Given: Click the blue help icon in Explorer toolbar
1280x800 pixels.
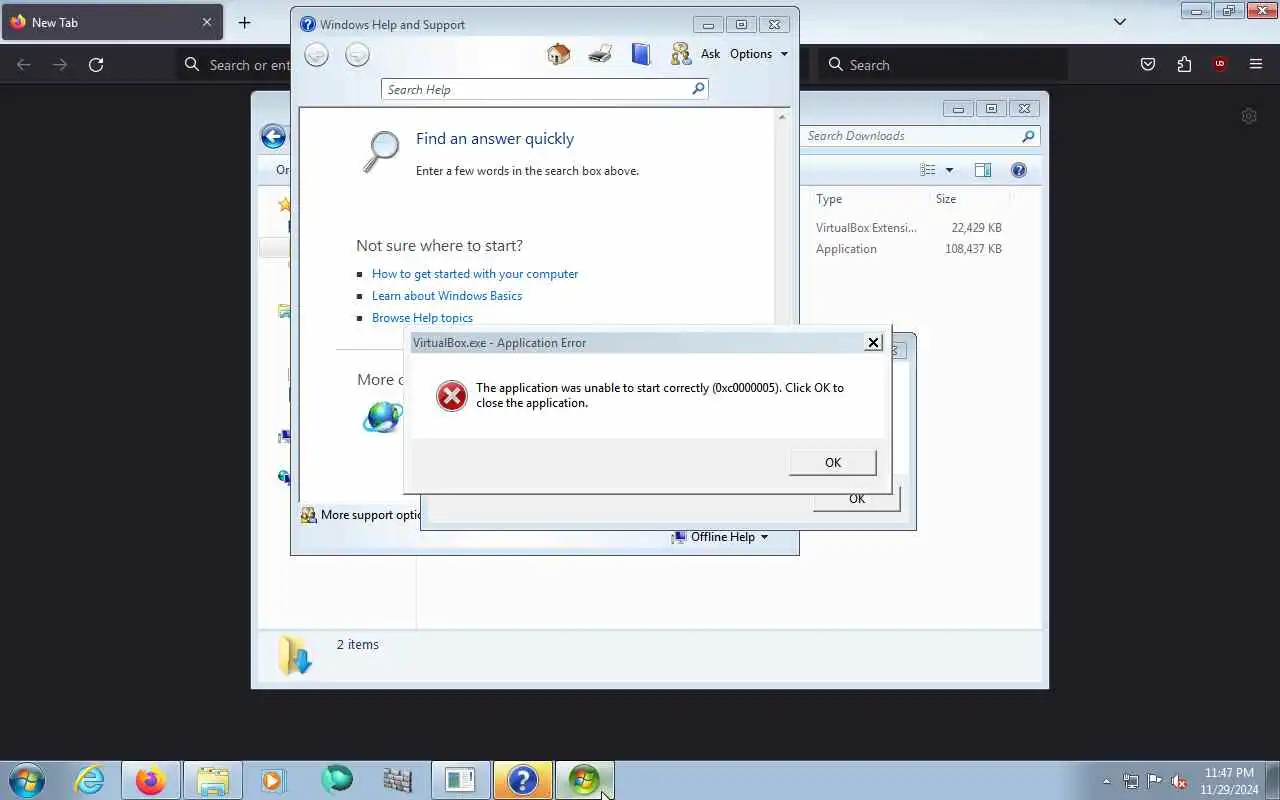Looking at the screenshot, I should coord(1019,170).
